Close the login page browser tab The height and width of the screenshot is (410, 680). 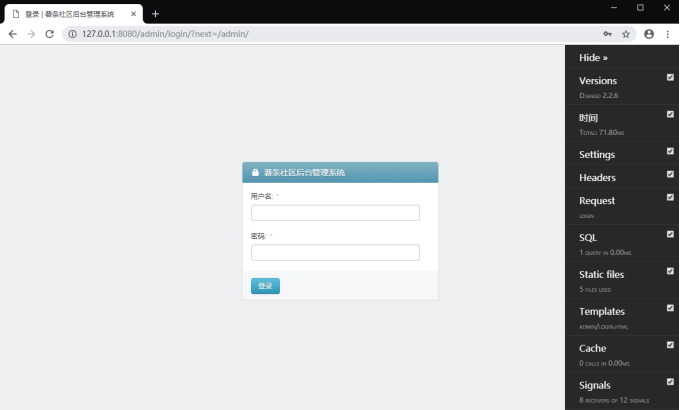click(134, 14)
